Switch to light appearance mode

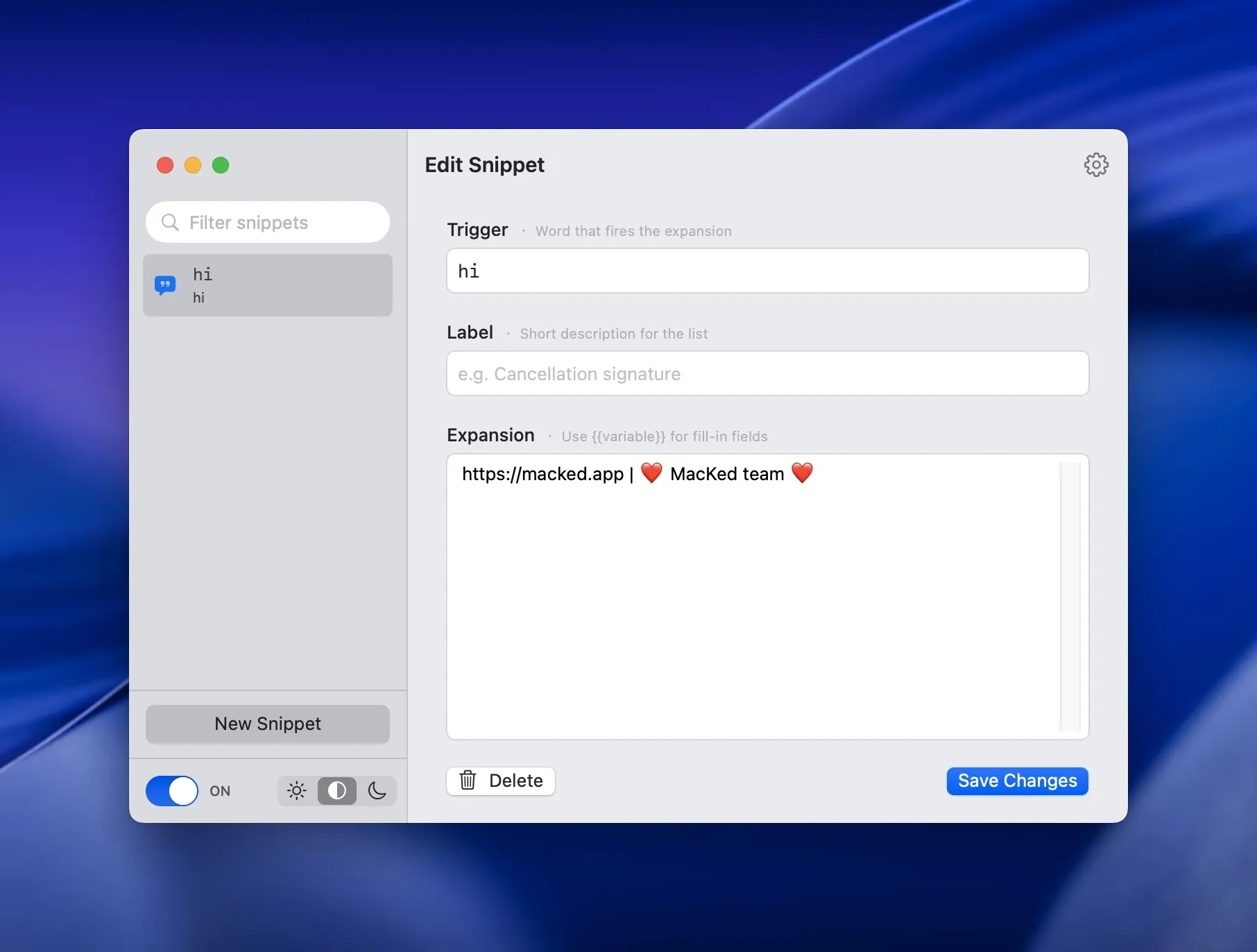(297, 791)
